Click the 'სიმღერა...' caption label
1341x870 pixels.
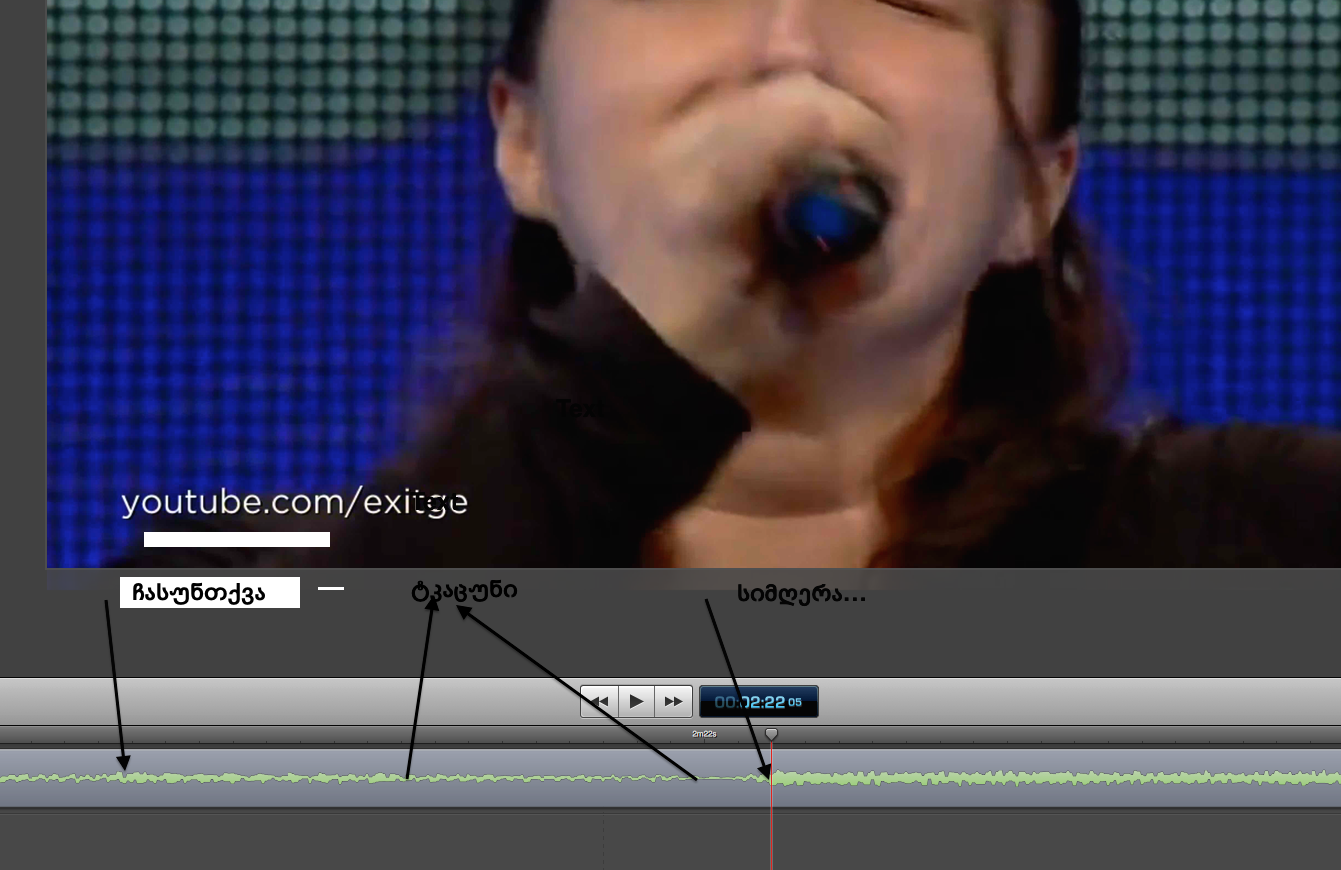coord(798,594)
